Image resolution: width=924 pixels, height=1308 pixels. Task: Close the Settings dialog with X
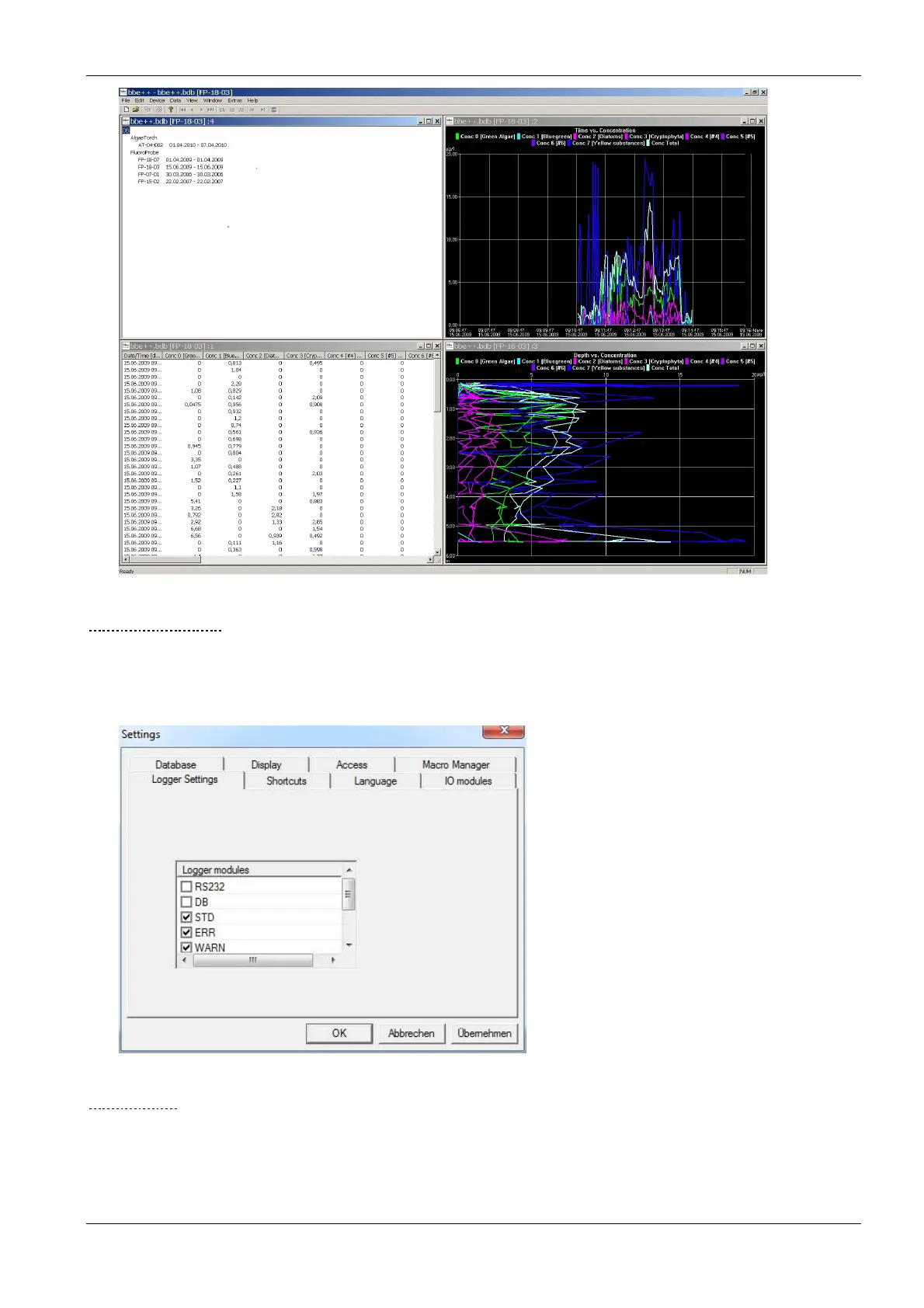click(x=504, y=731)
